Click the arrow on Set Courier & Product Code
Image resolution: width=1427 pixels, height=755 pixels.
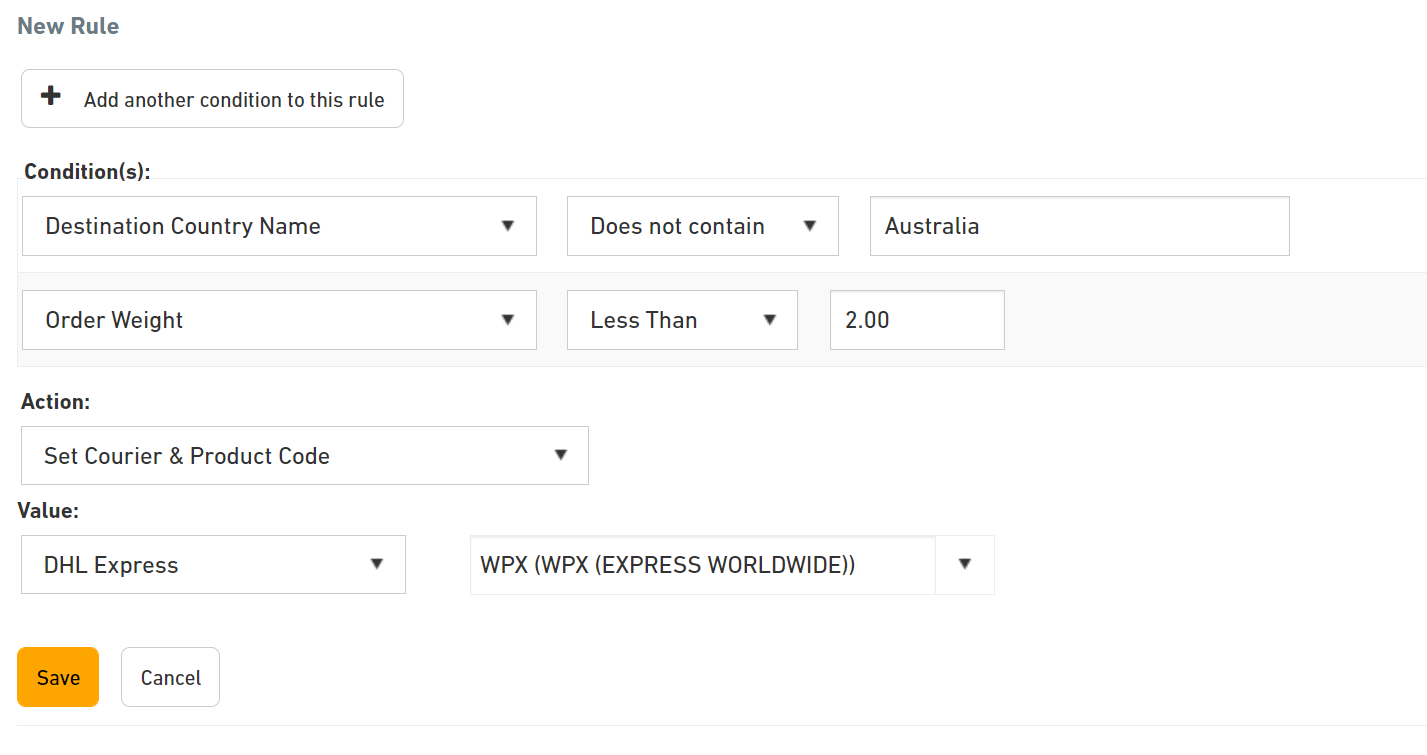561,456
